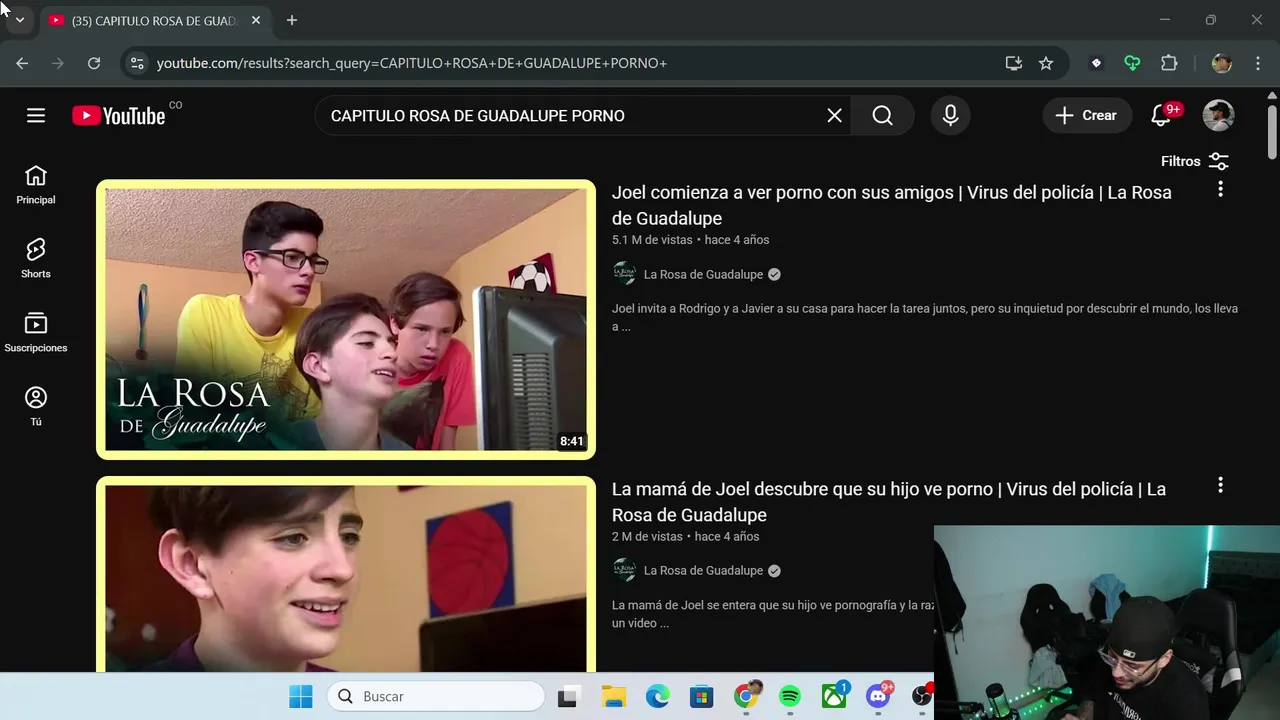Viewport: 1280px width, 720px height.
Task: Clear the search query with the X
Action: pyautogui.click(x=834, y=116)
